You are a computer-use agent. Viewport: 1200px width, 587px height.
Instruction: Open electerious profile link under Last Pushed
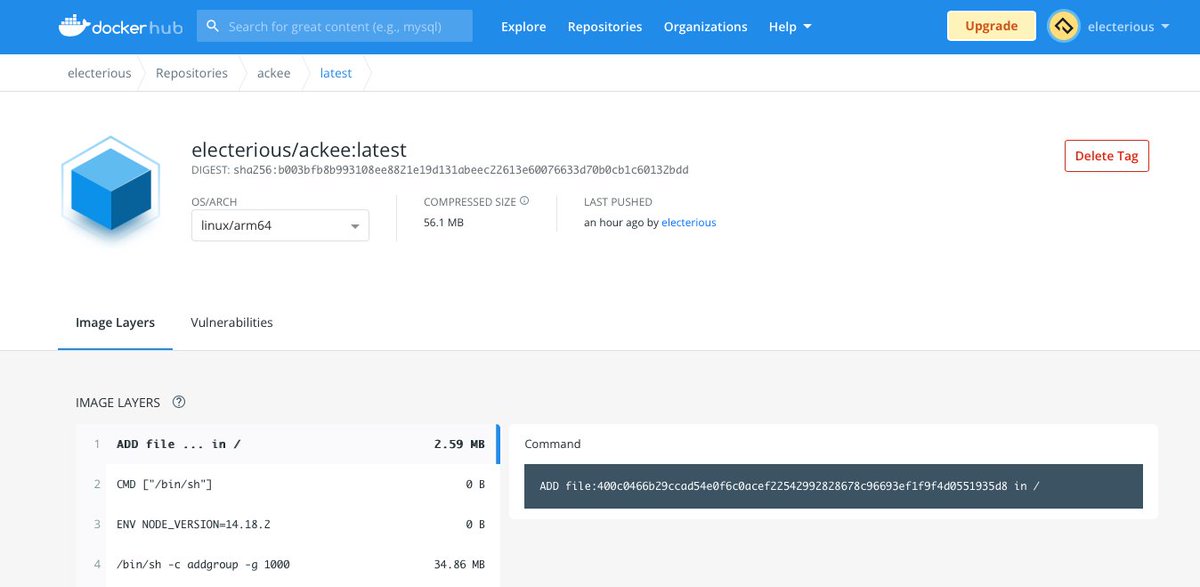pos(689,223)
